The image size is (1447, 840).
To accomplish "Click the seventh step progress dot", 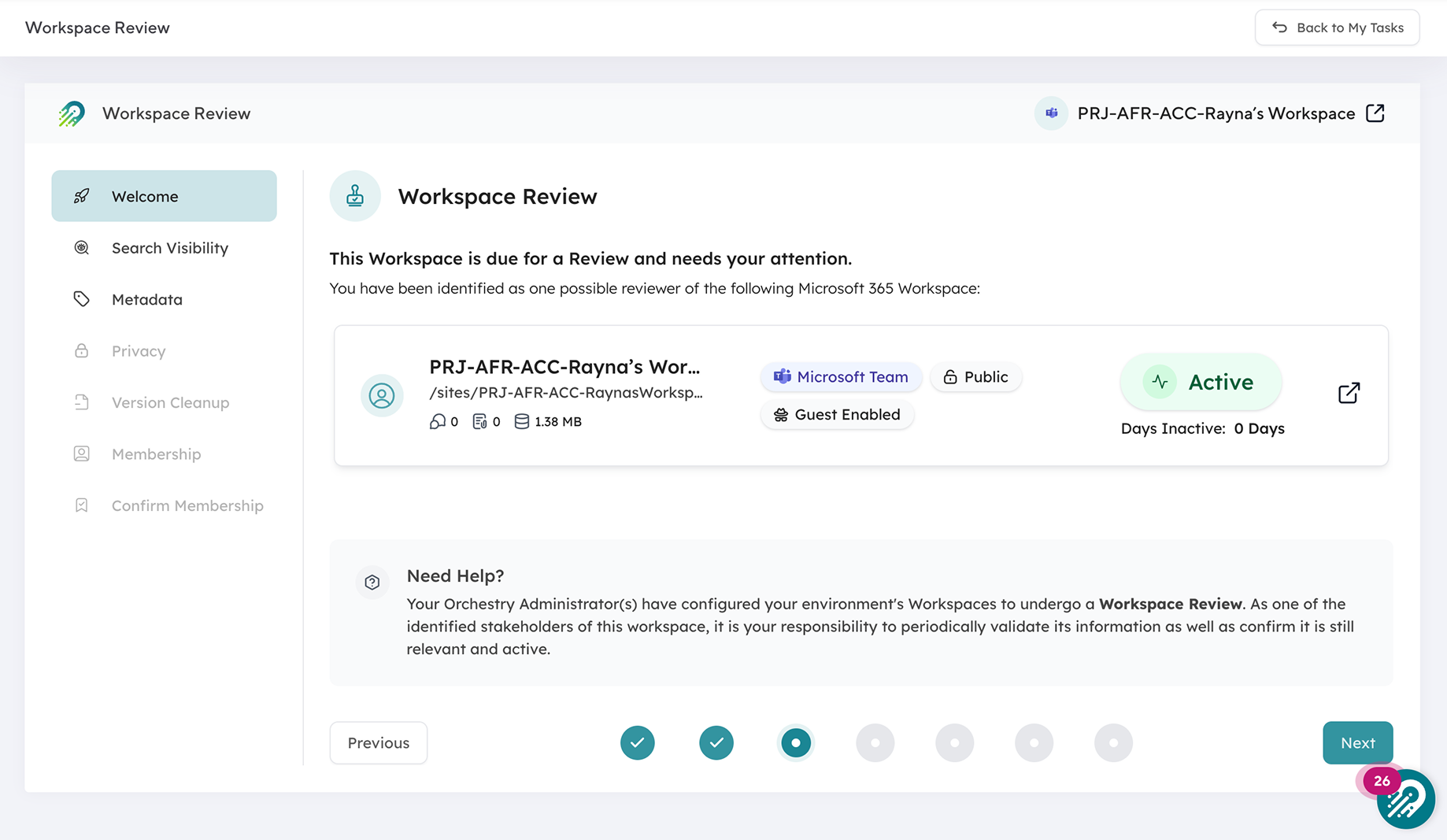I will (1113, 743).
